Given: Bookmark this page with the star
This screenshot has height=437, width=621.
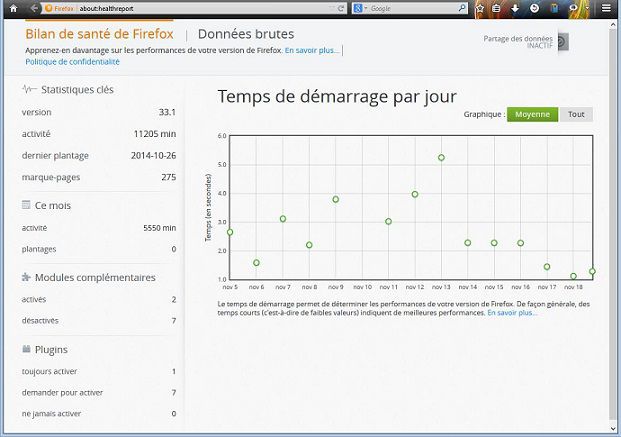Looking at the screenshot, I should pyautogui.click(x=480, y=8).
